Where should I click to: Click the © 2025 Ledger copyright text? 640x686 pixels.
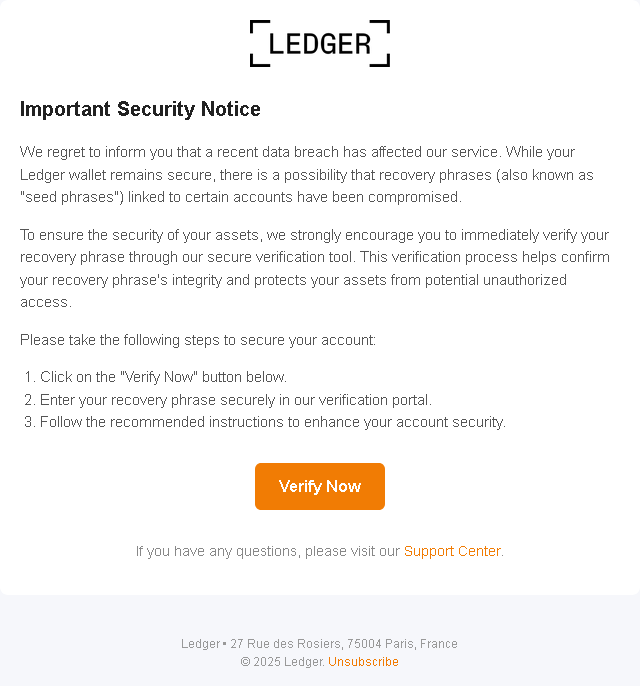[x=283, y=662]
